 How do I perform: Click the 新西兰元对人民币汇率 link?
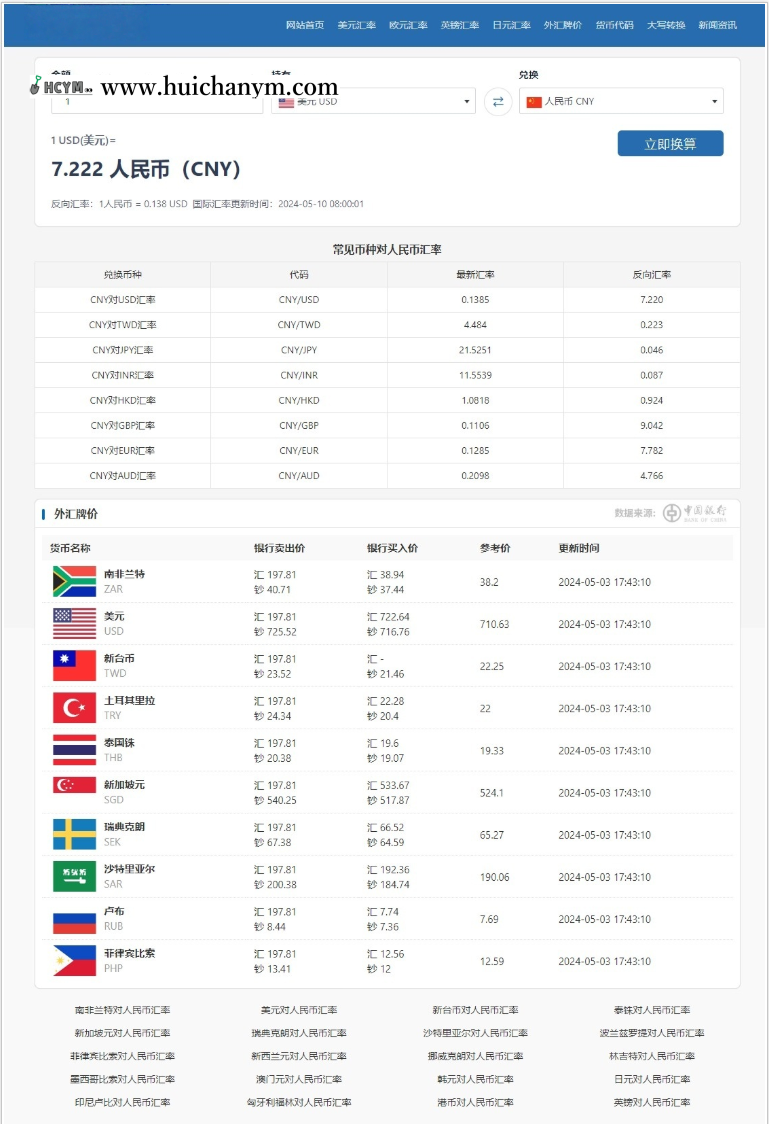pyautogui.click(x=299, y=1056)
